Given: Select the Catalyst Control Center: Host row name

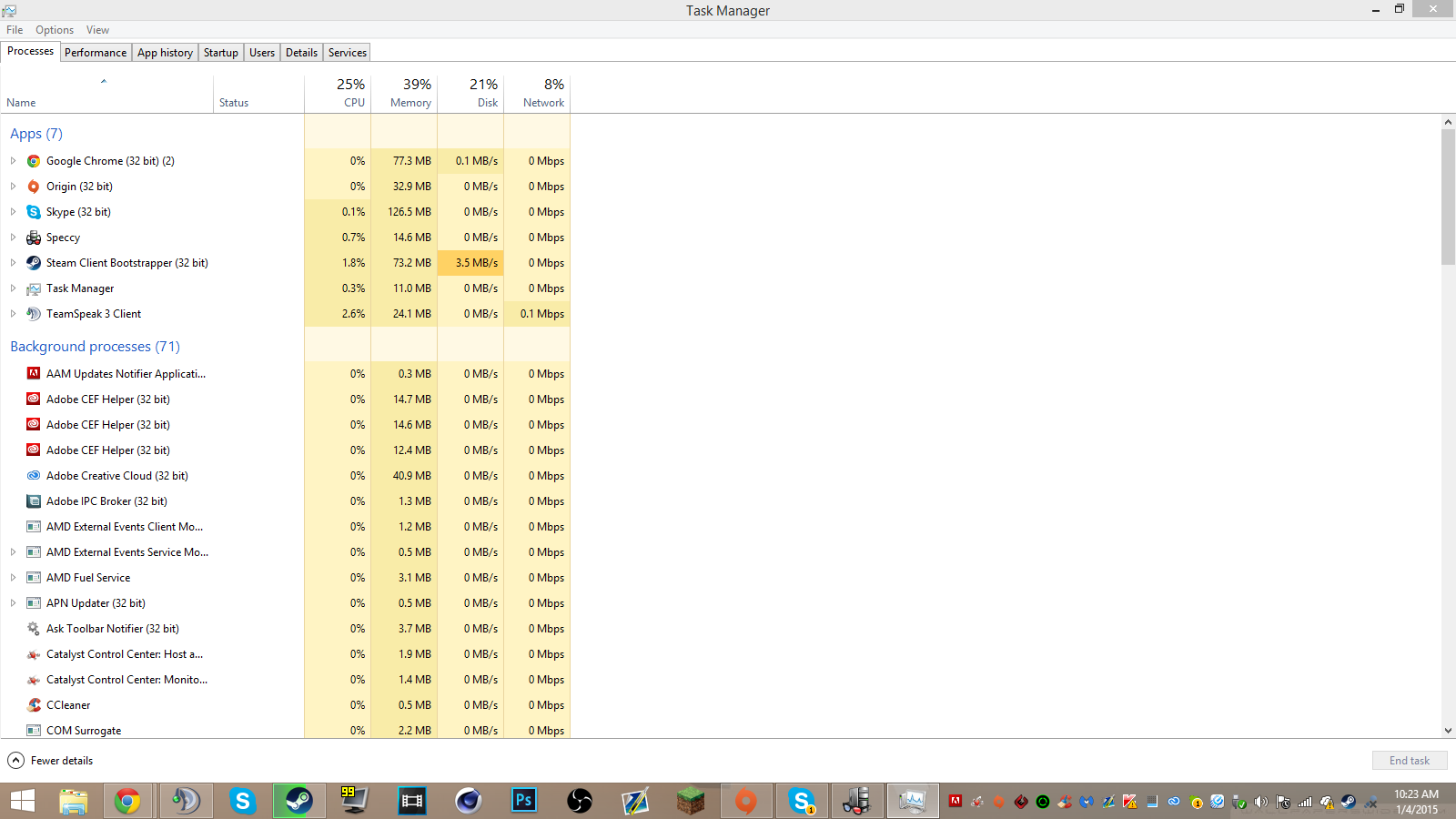Looking at the screenshot, I should [125, 654].
